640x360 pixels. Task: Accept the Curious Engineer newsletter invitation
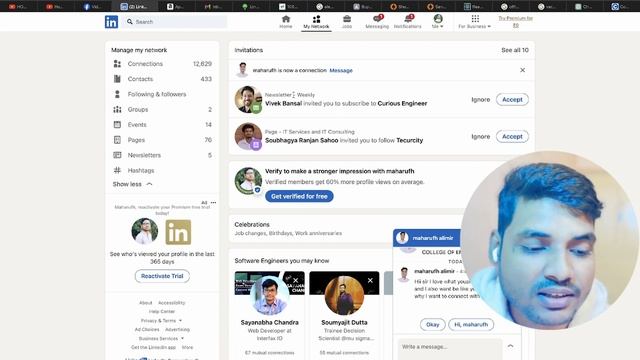[x=512, y=100]
